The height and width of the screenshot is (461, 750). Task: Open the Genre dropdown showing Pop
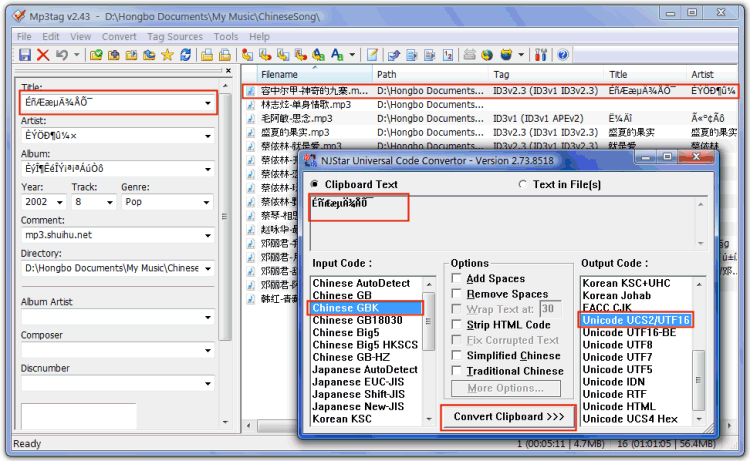tap(206, 202)
